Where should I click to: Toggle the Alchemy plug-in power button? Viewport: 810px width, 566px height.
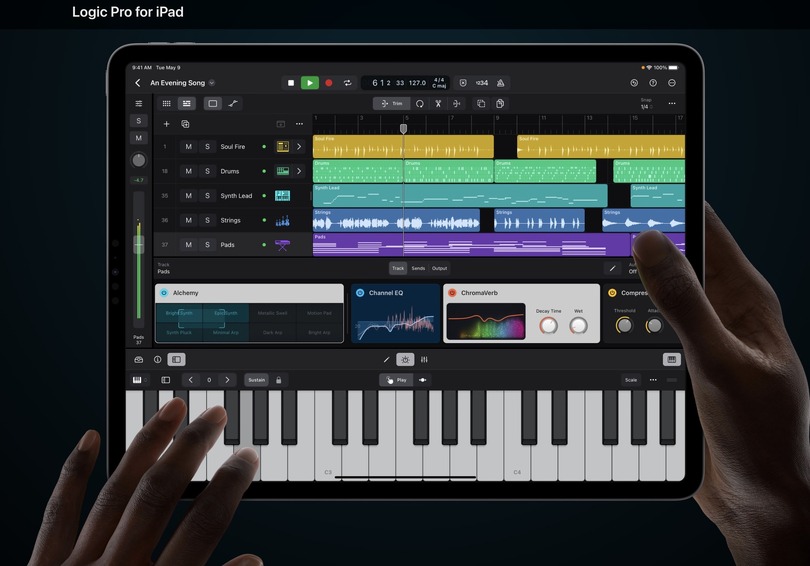pyautogui.click(x=164, y=293)
